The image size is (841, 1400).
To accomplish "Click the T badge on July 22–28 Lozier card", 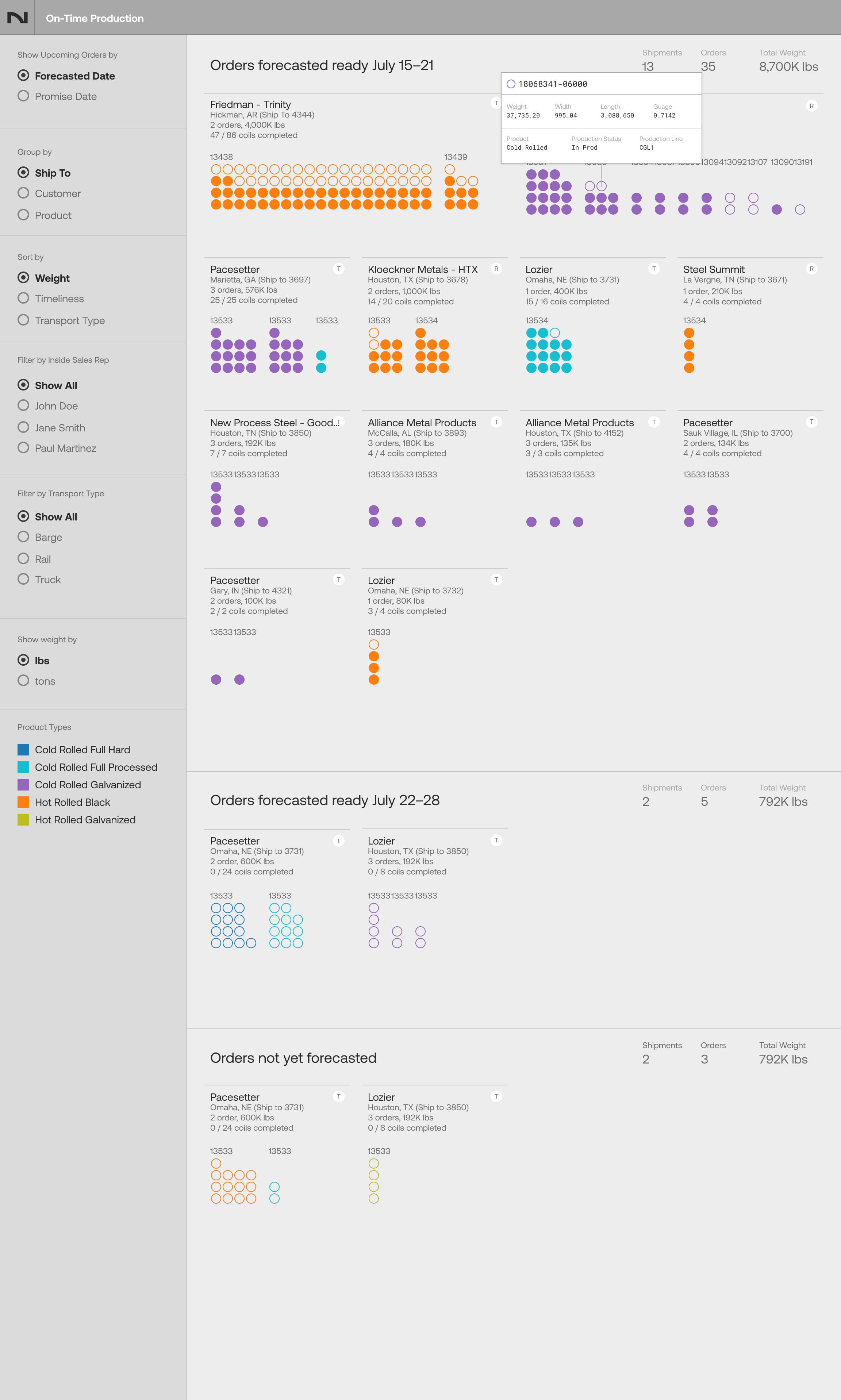I will tap(496, 840).
